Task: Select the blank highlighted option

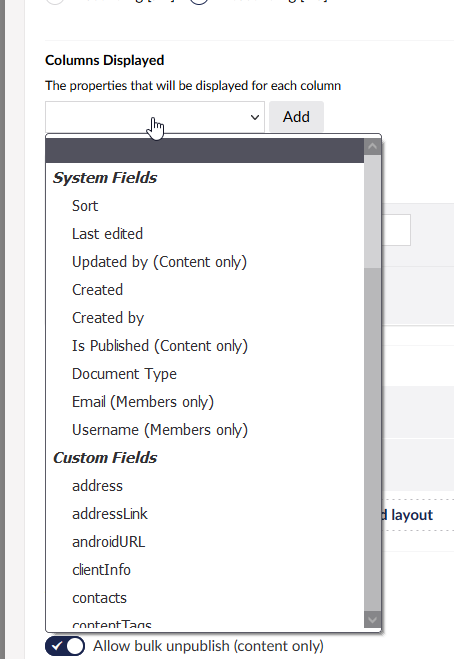Action: [205, 150]
